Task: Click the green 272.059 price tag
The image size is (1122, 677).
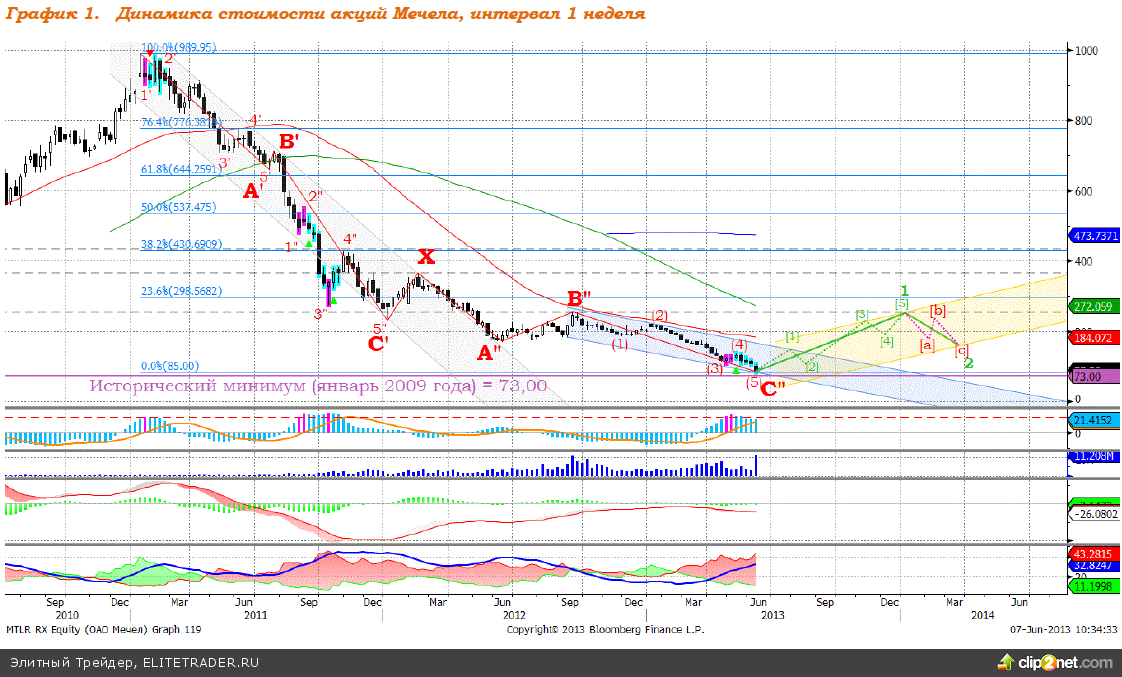Action: point(1093,306)
